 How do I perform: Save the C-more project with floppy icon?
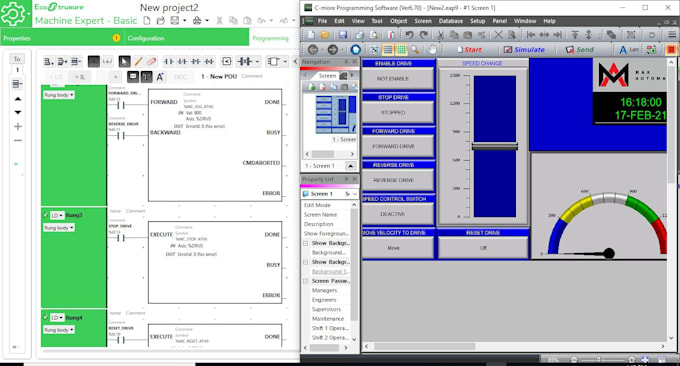pos(343,35)
